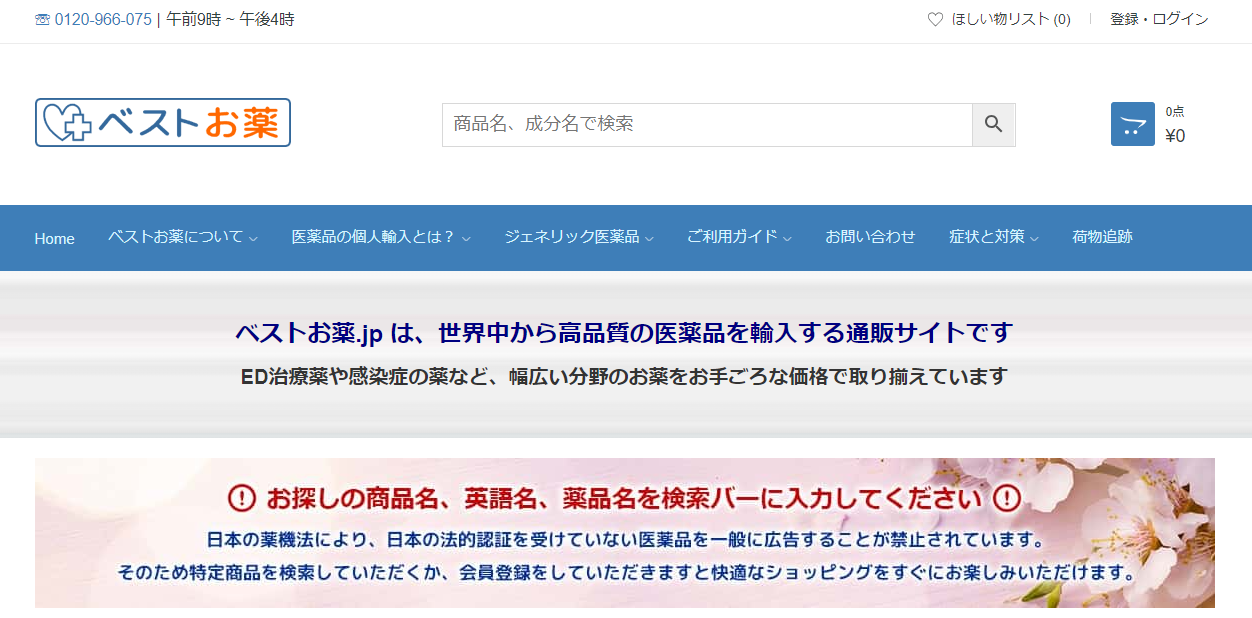Click the magnifying glass search button
Viewport: 1252px width, 618px height.
click(x=993, y=125)
